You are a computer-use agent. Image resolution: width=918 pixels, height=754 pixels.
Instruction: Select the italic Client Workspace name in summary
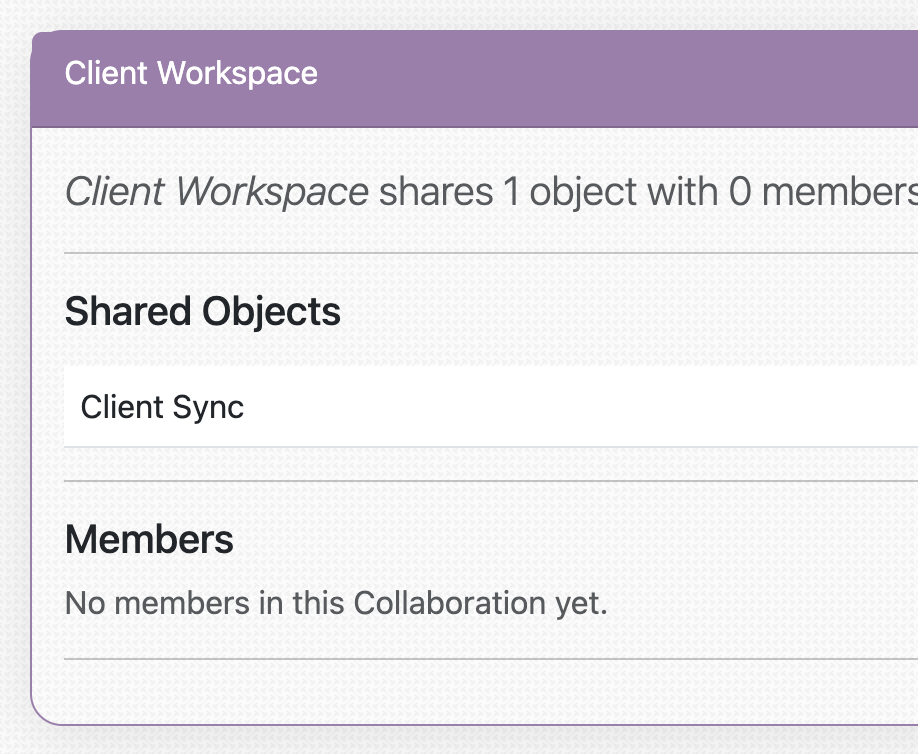(x=216, y=192)
